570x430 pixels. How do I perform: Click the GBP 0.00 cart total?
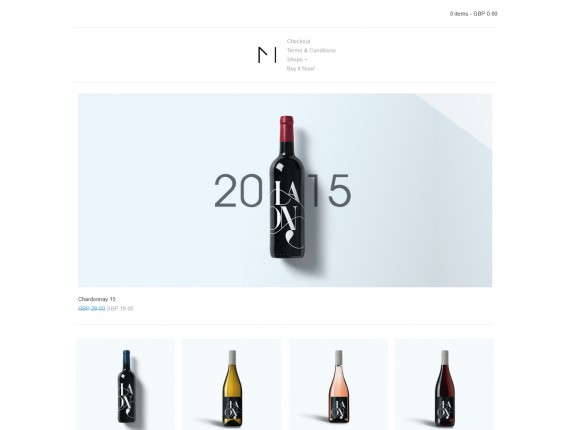[485, 14]
